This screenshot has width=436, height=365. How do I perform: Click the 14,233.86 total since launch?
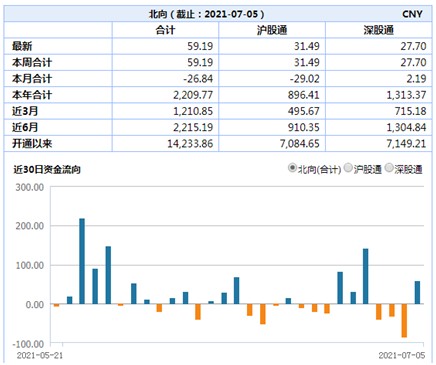(x=190, y=143)
